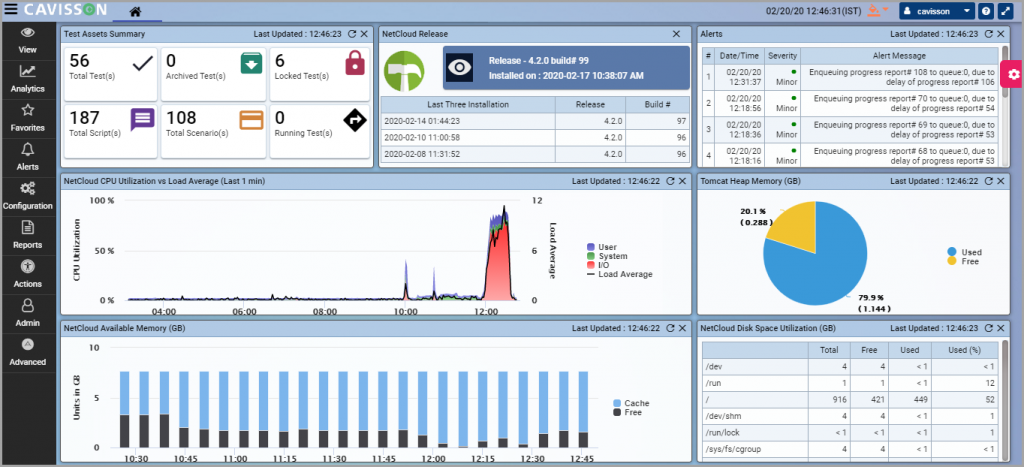Screen dimensions: 1024x467
Task: Toggle System series in CPU legend
Action: pos(606,256)
